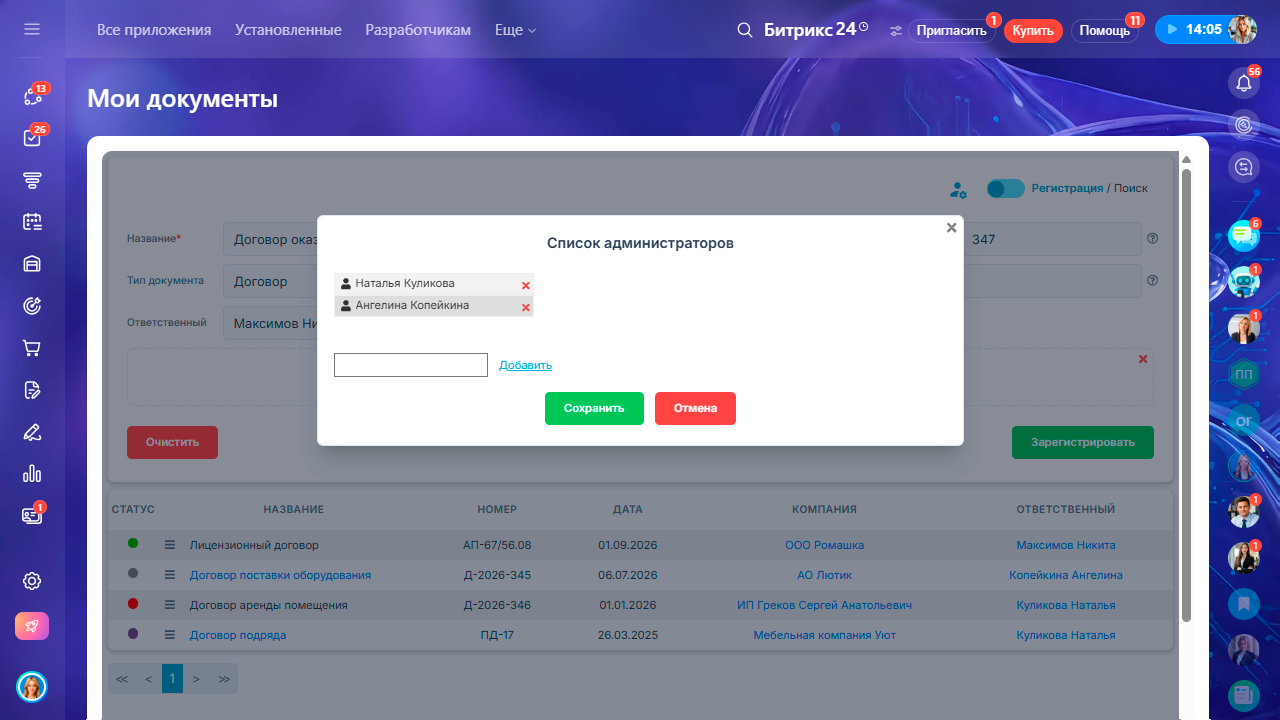Open administrators settings icon near toggle
This screenshot has width=1280, height=720.
pos(958,189)
